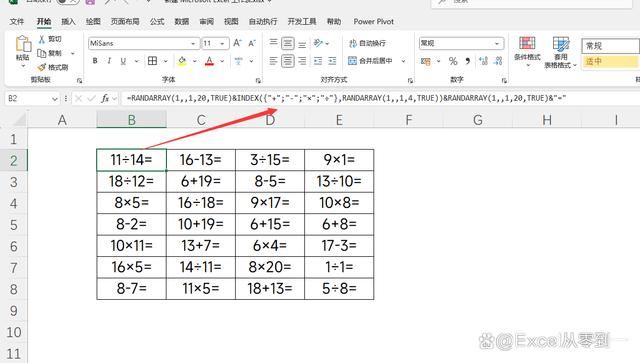This screenshot has height=363, width=640.
Task: Decrease indent icon
Action: tap(318, 61)
